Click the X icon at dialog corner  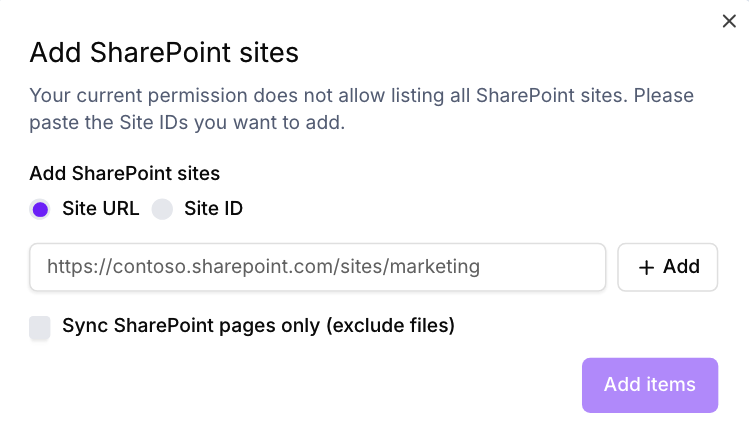729,22
